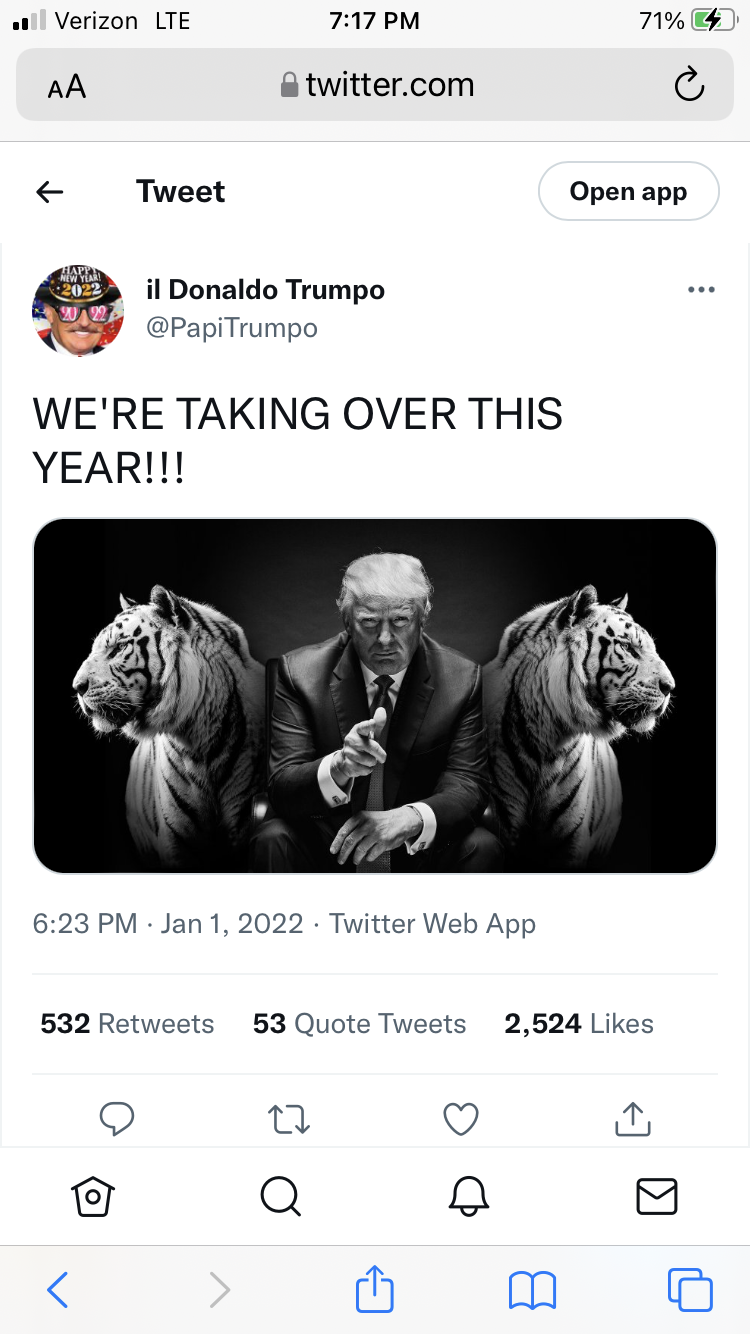
Task: Tap the twitter.com address field
Action: click(378, 86)
